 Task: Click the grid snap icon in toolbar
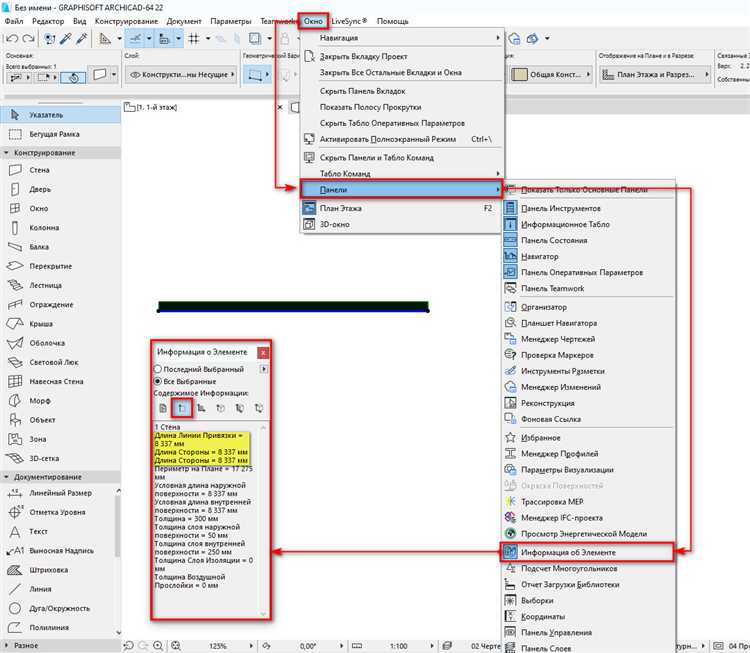click(x=194, y=38)
